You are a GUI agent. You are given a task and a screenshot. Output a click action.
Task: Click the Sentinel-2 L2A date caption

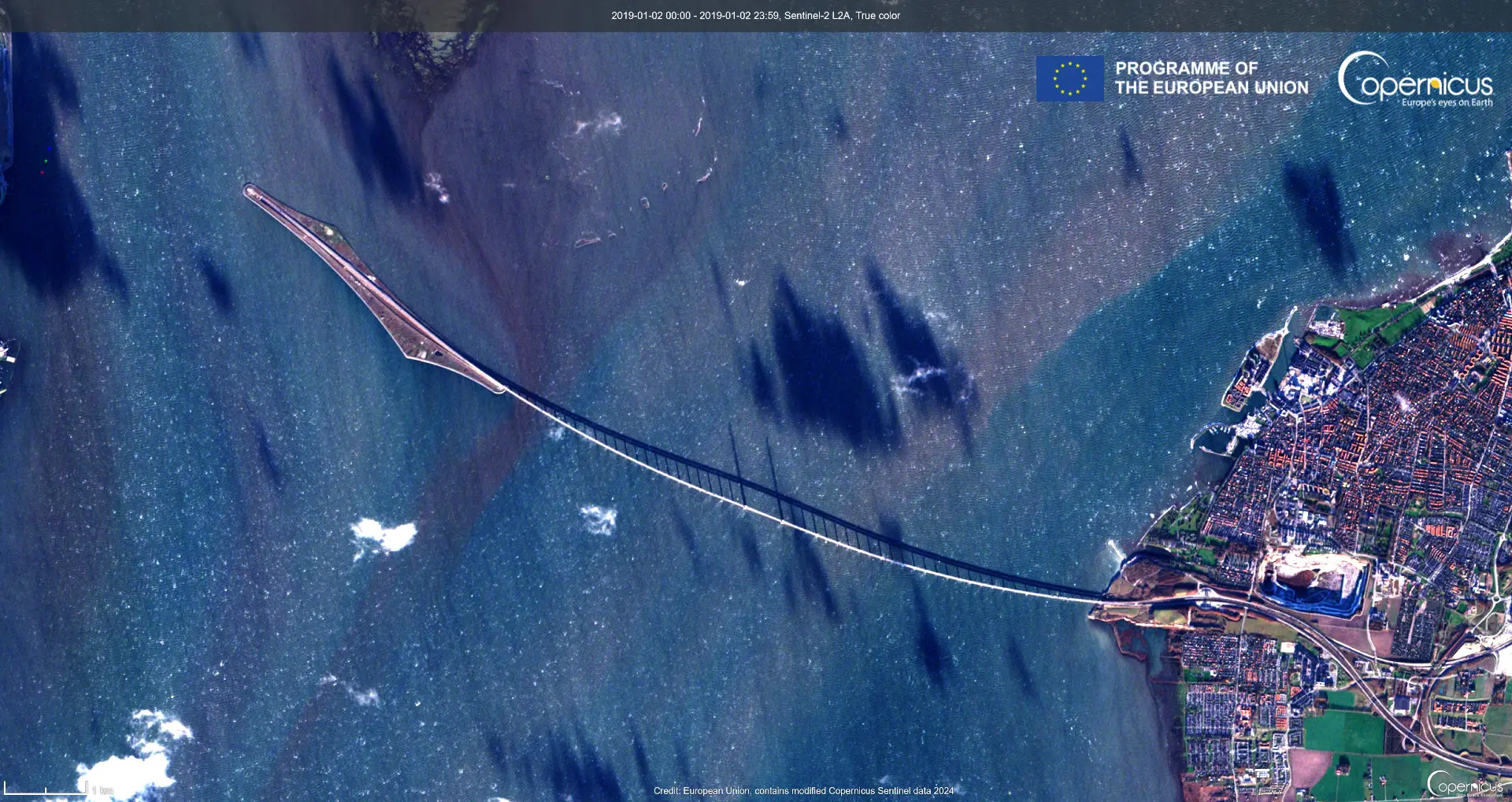pyautogui.click(x=755, y=16)
